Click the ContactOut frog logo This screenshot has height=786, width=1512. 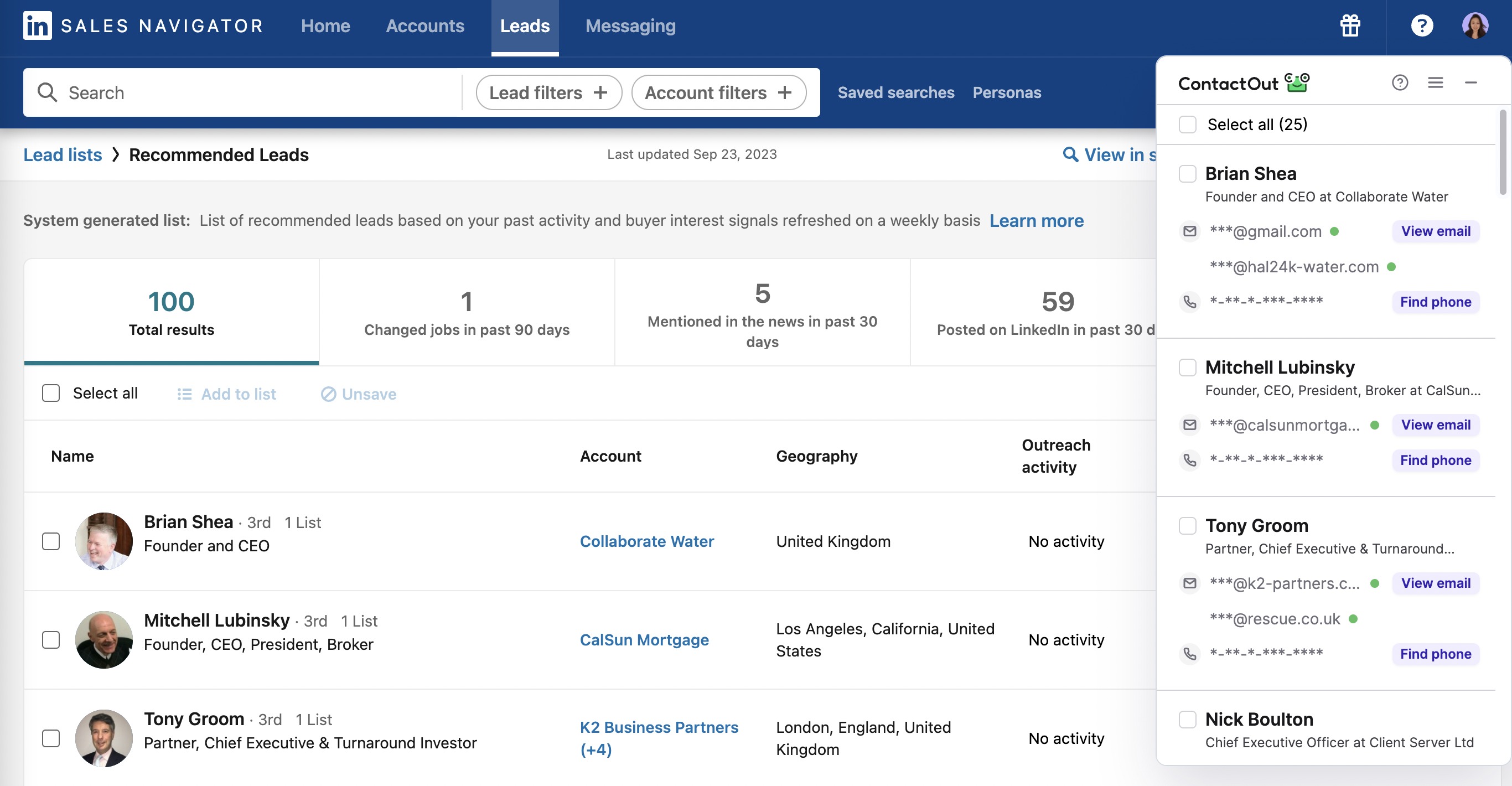pos(1297,83)
